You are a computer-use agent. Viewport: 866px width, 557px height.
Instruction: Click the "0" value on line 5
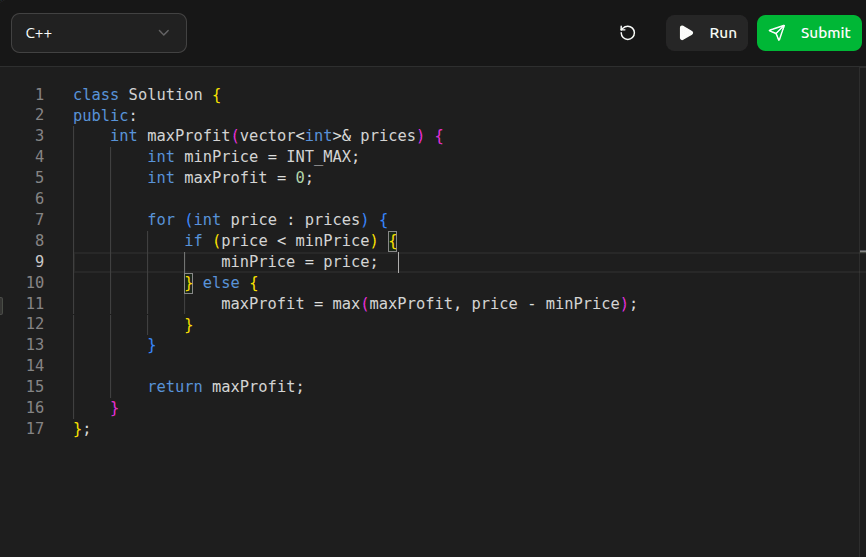click(300, 178)
